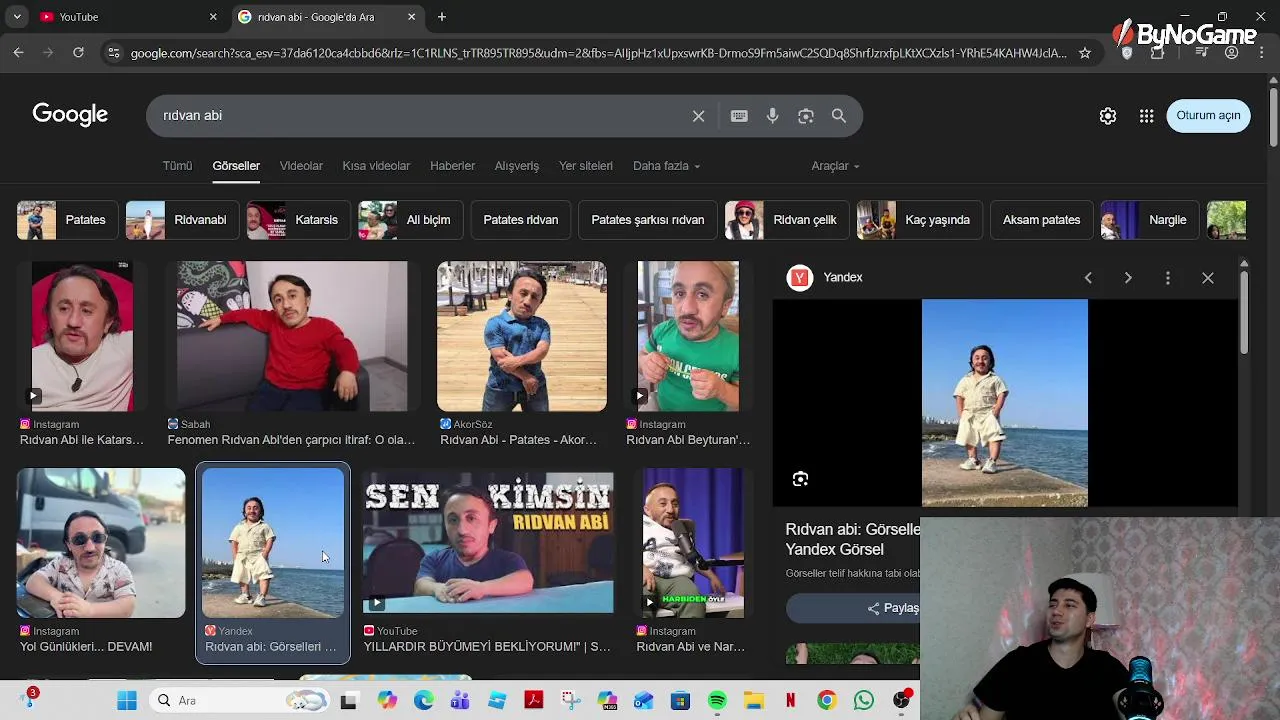Close the YouTube browser tab
The image size is (1280, 720).
pyautogui.click(x=213, y=17)
